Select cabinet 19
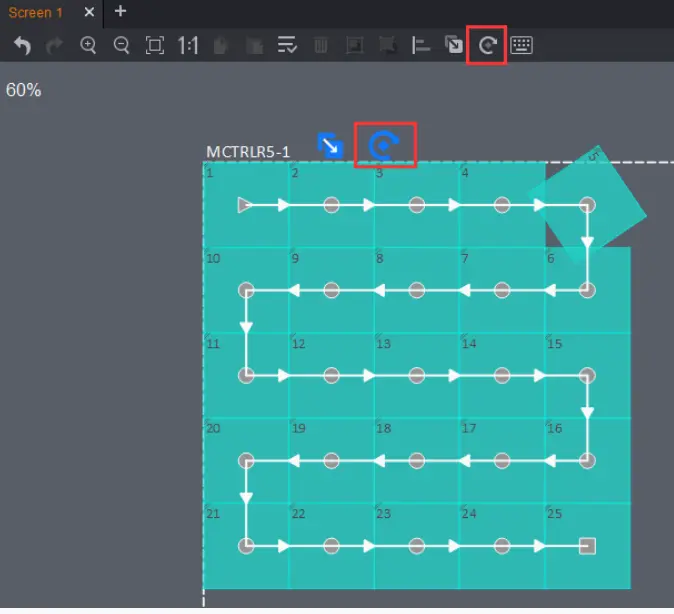This screenshot has height=614, width=674. pyautogui.click(x=331, y=460)
